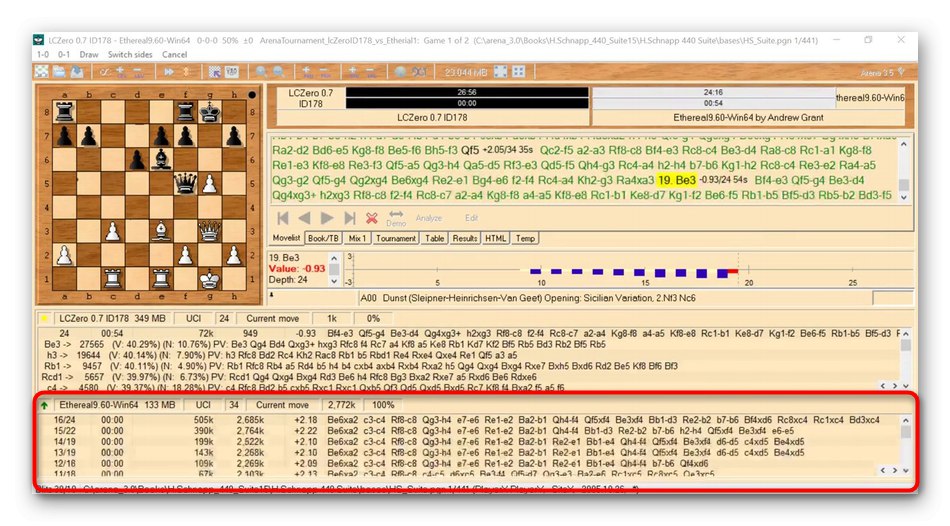Step back one move

click(x=304, y=218)
